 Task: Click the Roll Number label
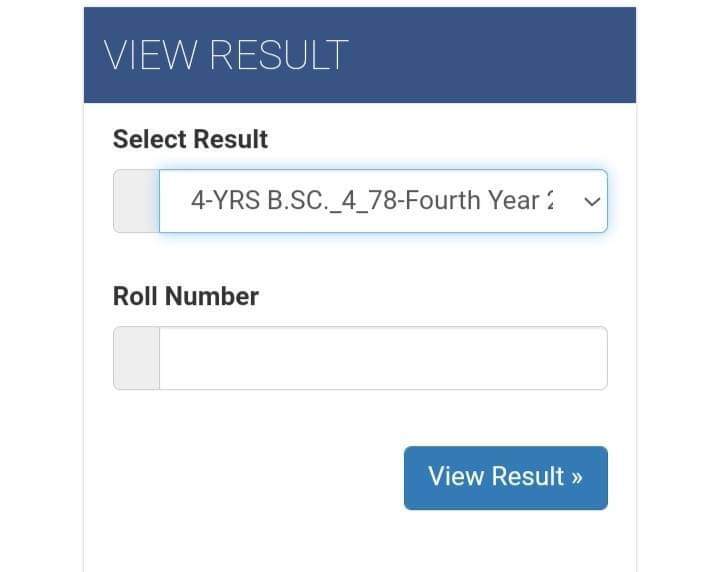tap(185, 296)
